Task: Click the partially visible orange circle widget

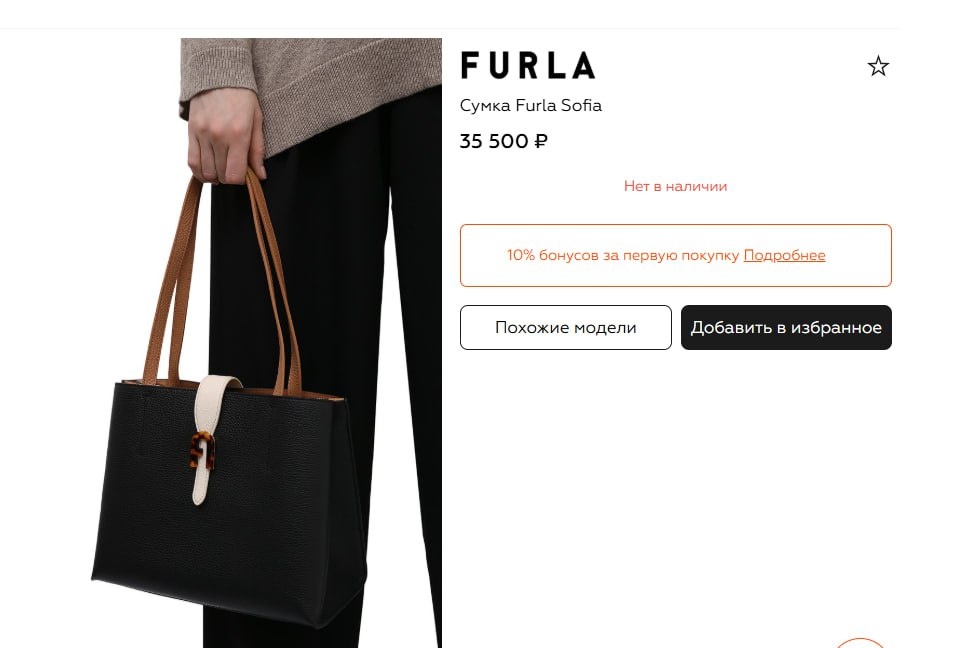Action: [x=860, y=643]
